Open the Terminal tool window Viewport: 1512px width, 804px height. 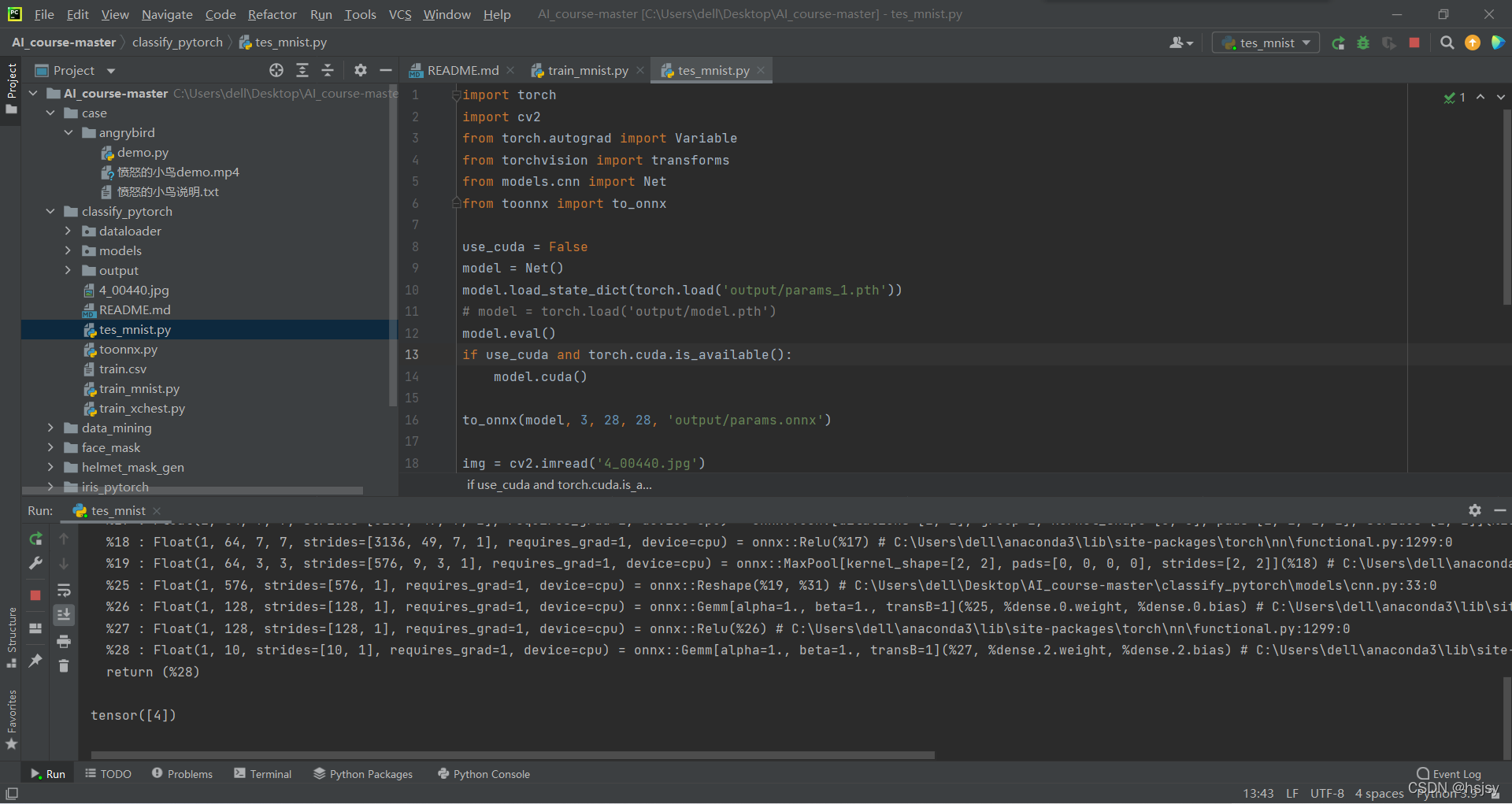(x=263, y=774)
